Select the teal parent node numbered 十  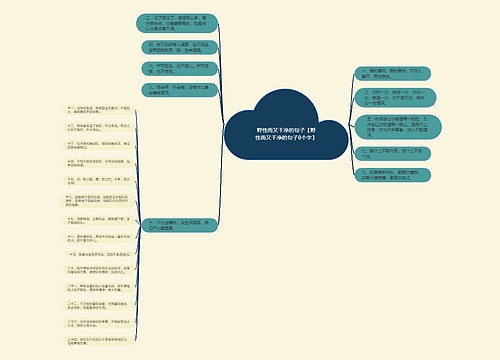180,225
